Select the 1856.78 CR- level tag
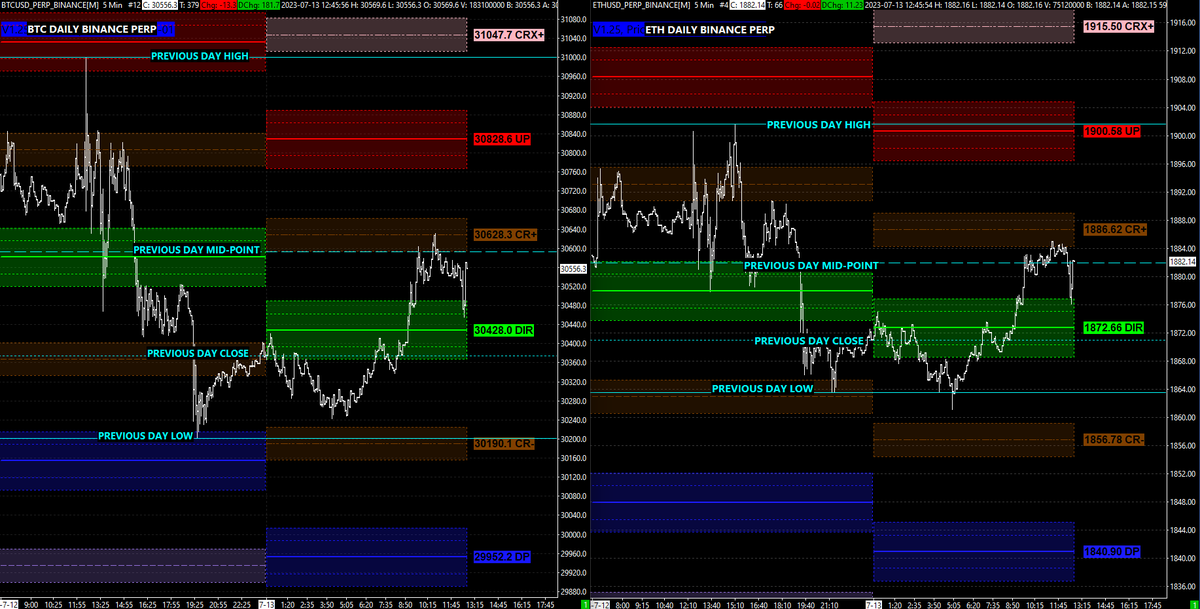 (x=1114, y=439)
